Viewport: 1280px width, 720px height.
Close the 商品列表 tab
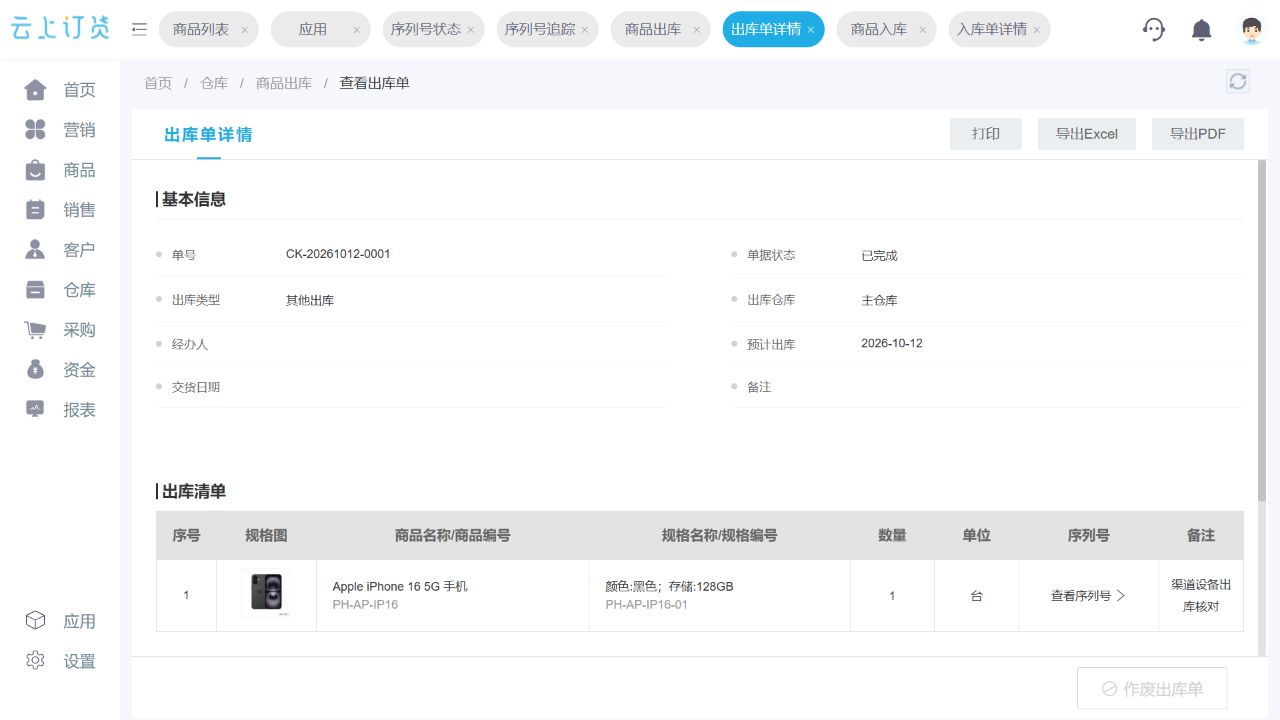244,30
